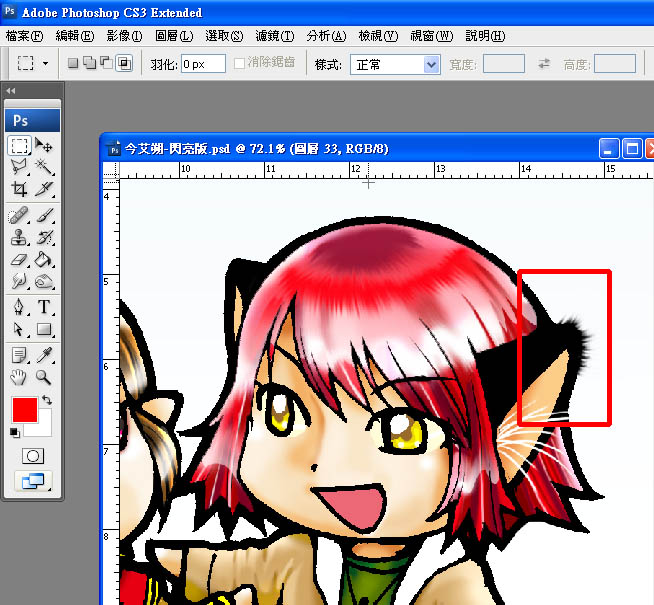Swap width and height values
The height and width of the screenshot is (605, 654).
tap(544, 63)
